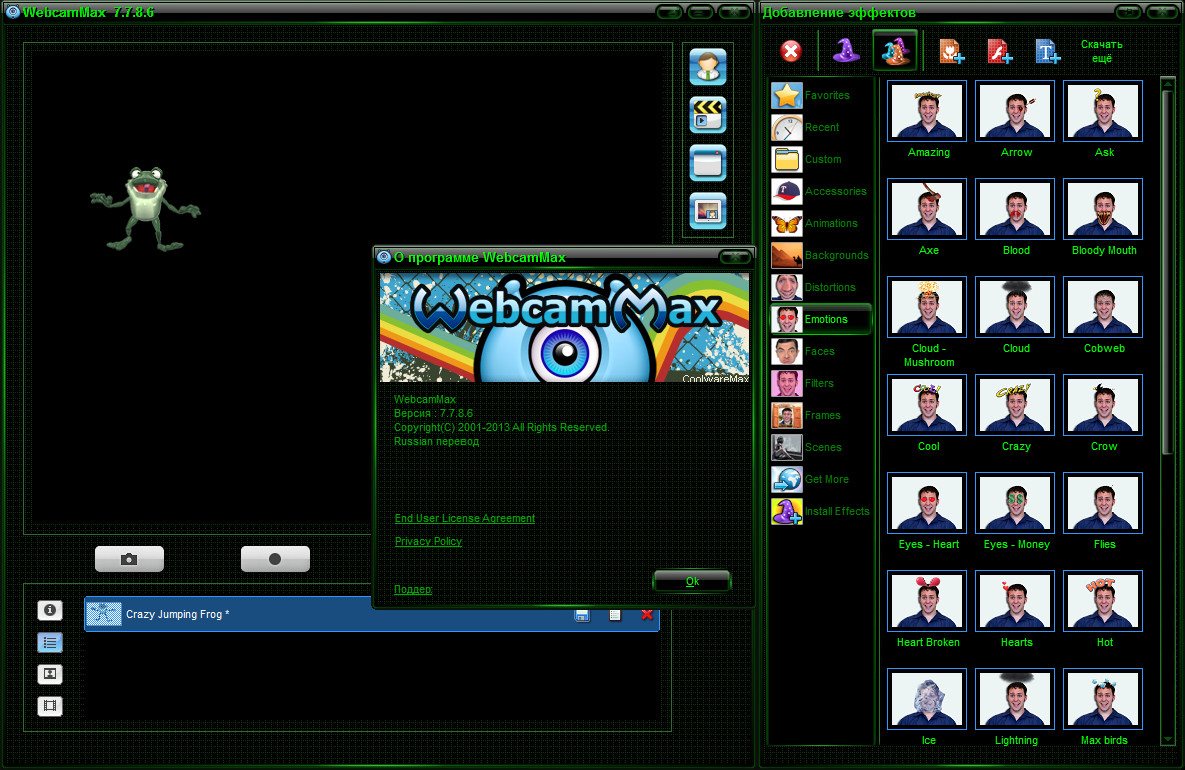Open the Scenes effects category
The image size is (1185, 770).
[821, 447]
